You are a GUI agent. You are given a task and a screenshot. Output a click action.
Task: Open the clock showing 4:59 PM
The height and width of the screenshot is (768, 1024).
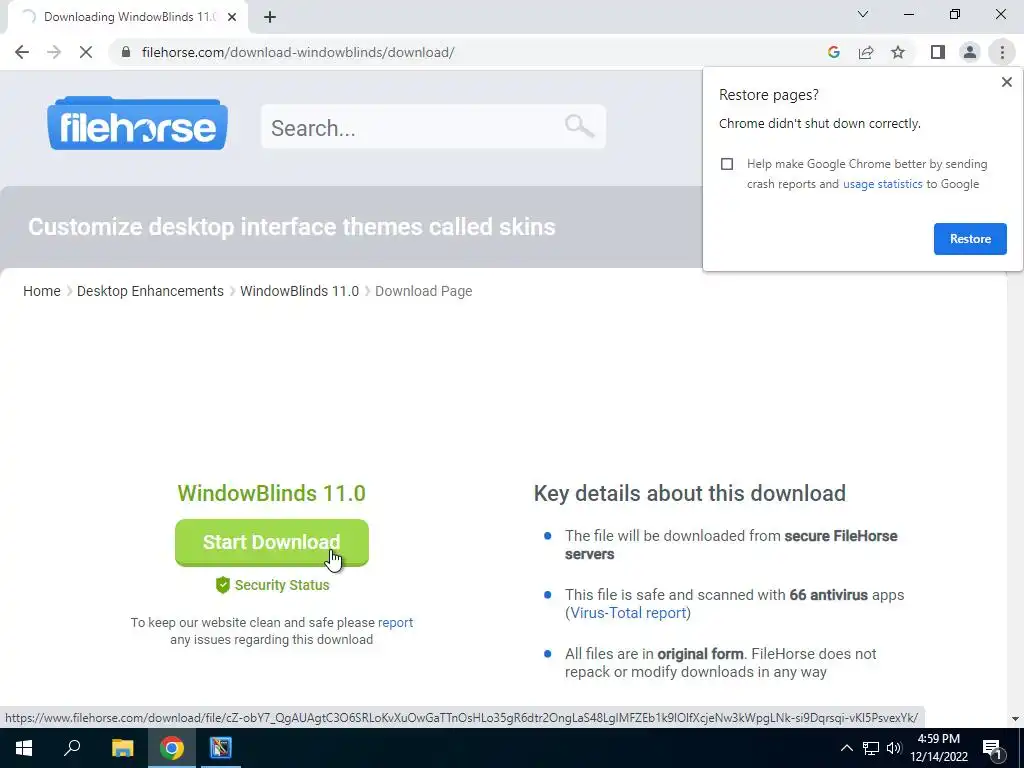[938, 748]
